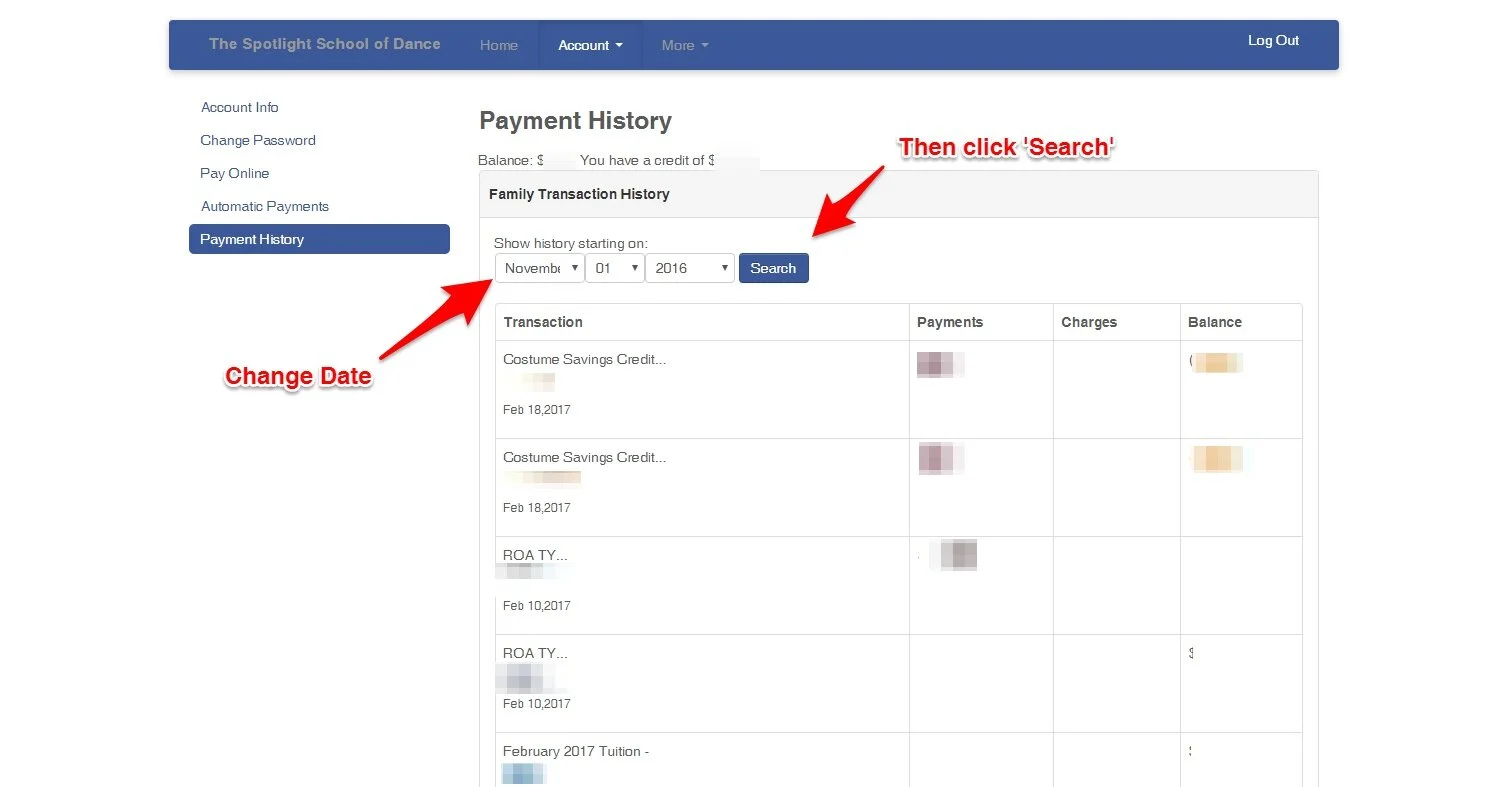1508x787 pixels.
Task: Click the Payment History page heading
Action: coord(575,121)
